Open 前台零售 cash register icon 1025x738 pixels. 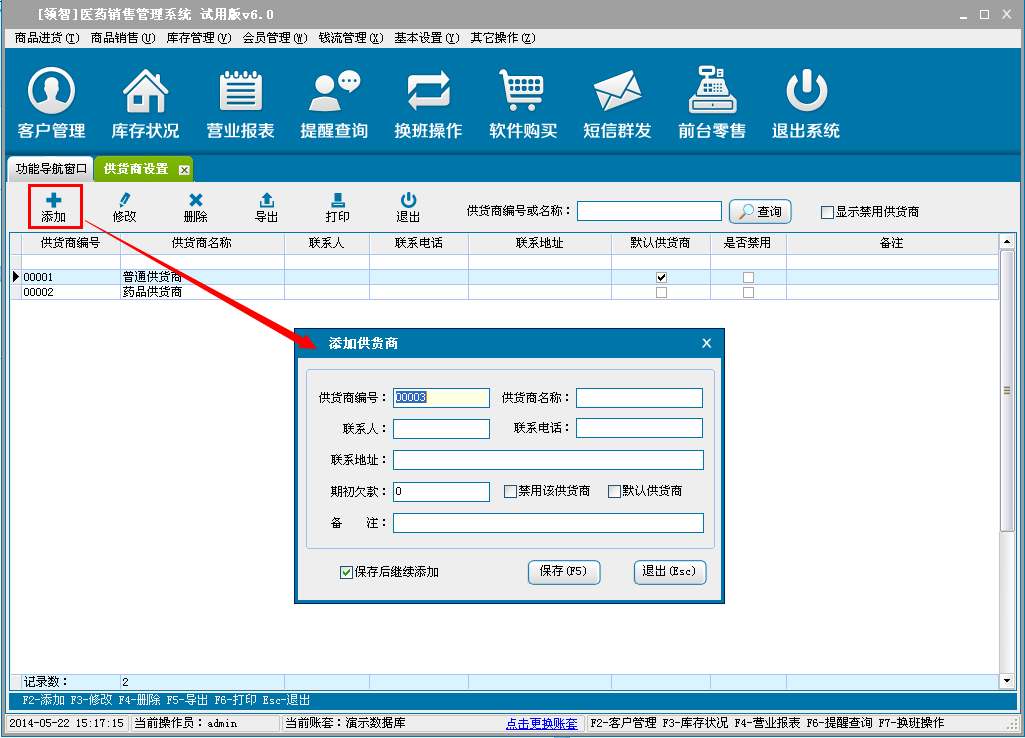coord(711,93)
